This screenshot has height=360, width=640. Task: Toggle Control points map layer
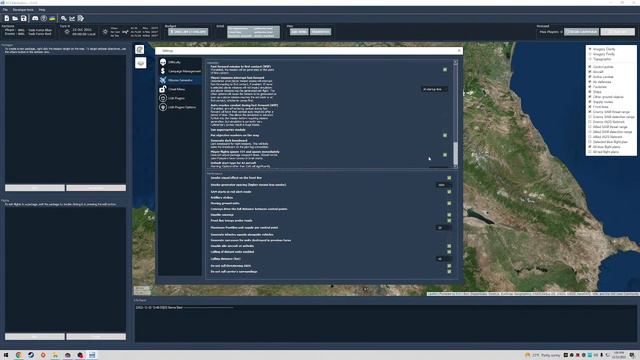(590, 67)
